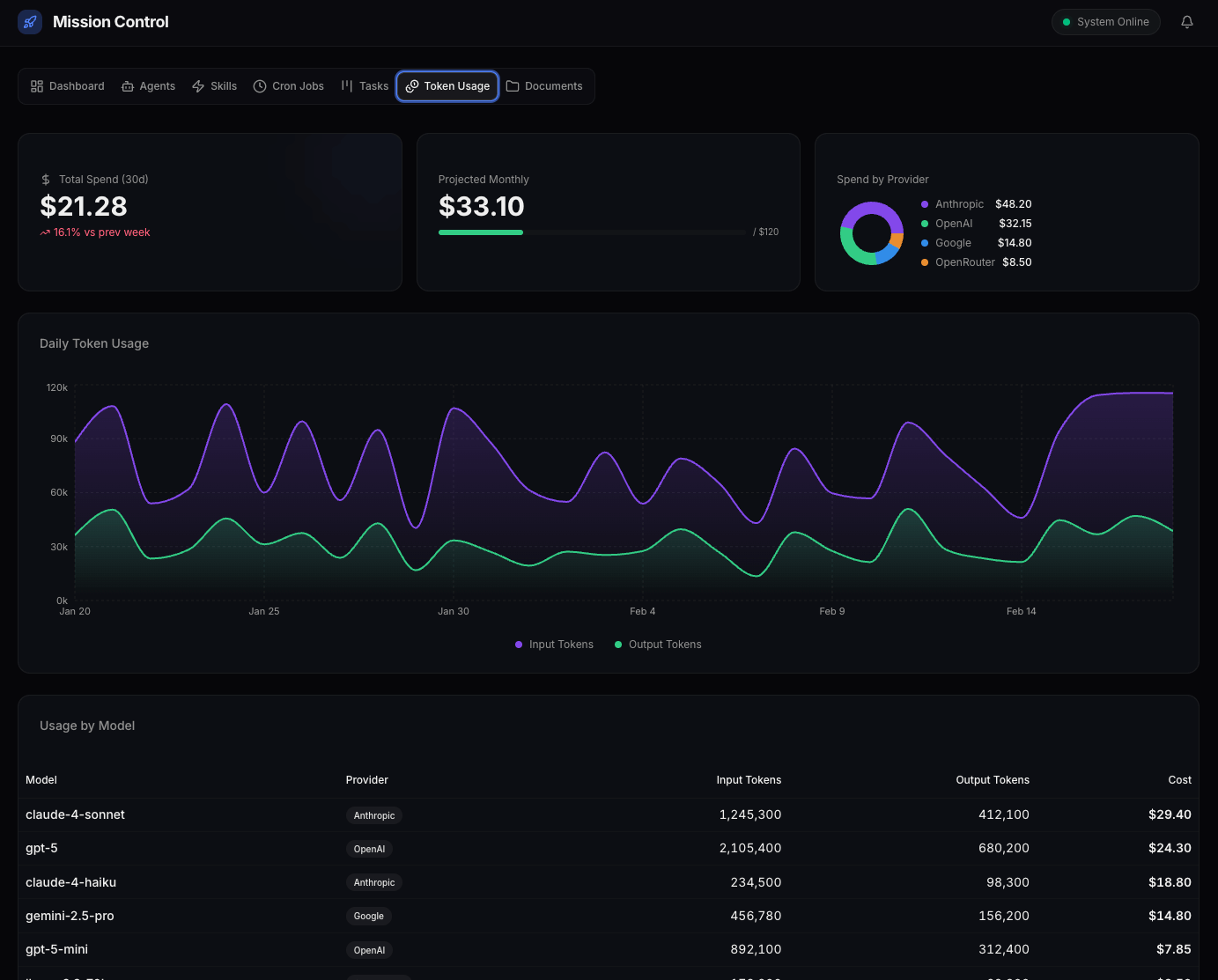This screenshot has height=980, width=1218.
Task: Click the Projected Monthly progress bar
Action: coord(591,232)
